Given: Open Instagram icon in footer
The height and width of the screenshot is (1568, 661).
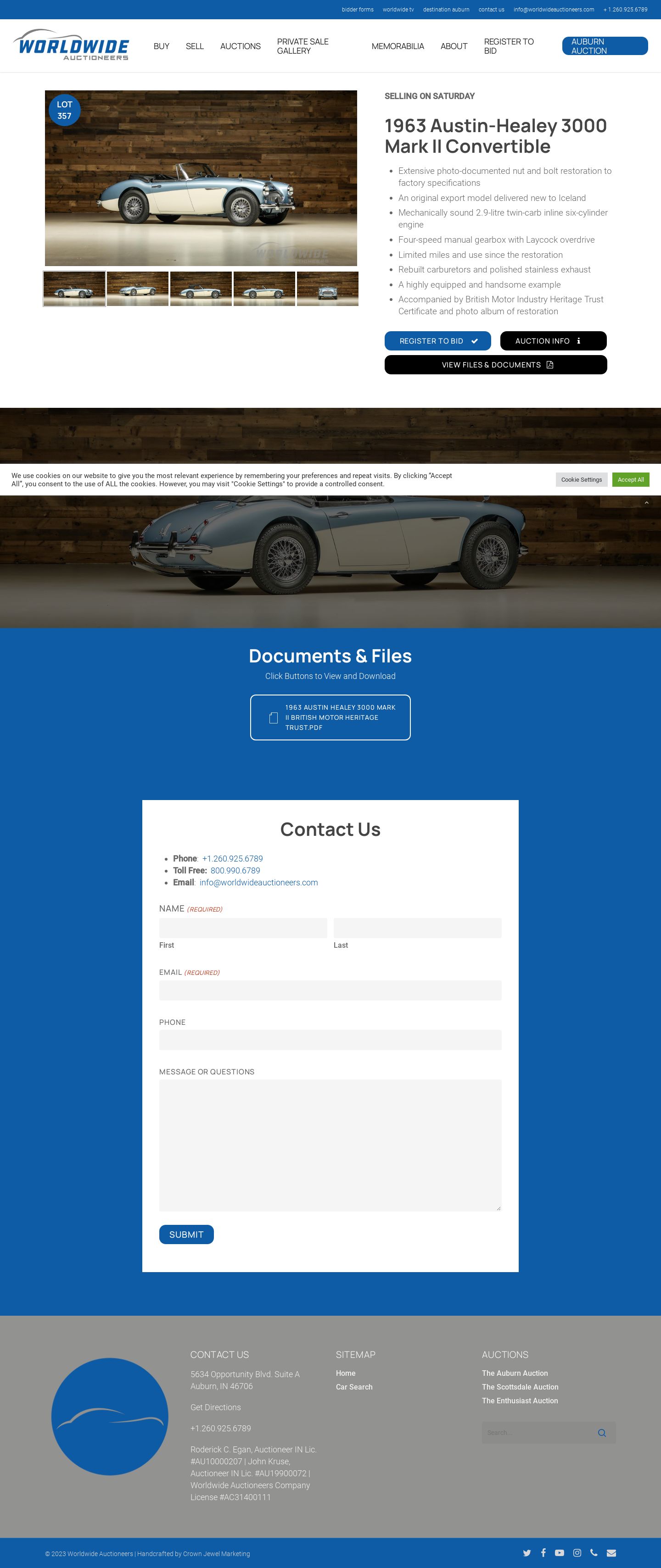Looking at the screenshot, I should 577,1553.
